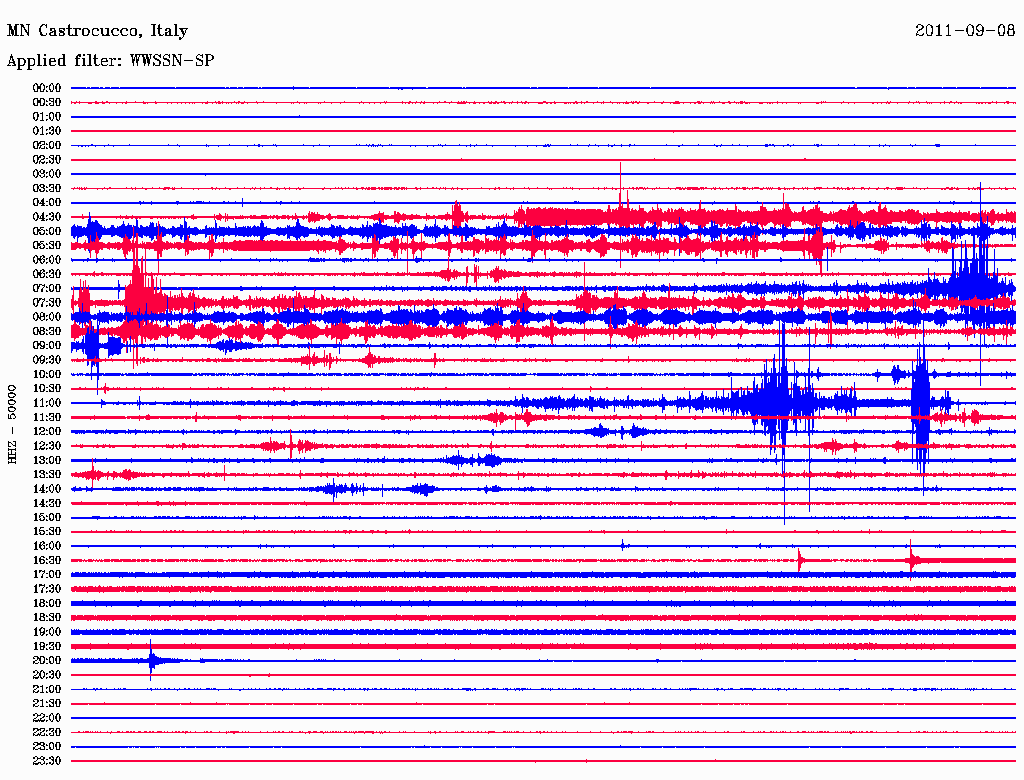Click the tall red spike on the 04:30 trace
This screenshot has width=1024, height=780.
[x=620, y=193]
